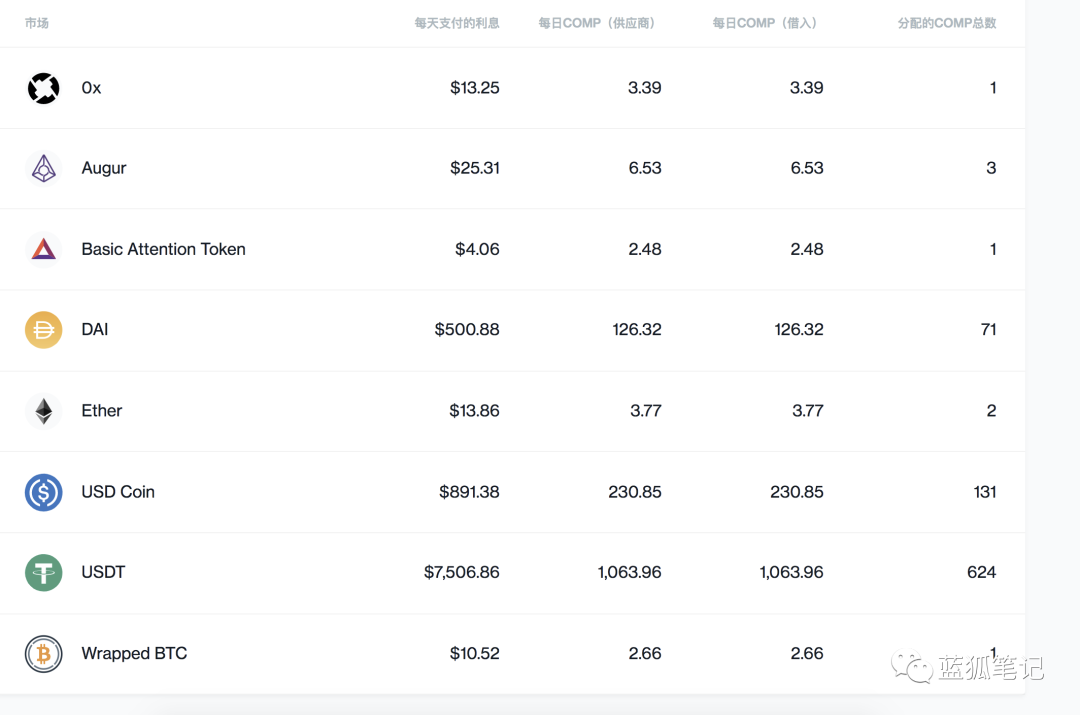Click the green USDT icon
This screenshot has height=715, width=1080.
click(x=43, y=572)
